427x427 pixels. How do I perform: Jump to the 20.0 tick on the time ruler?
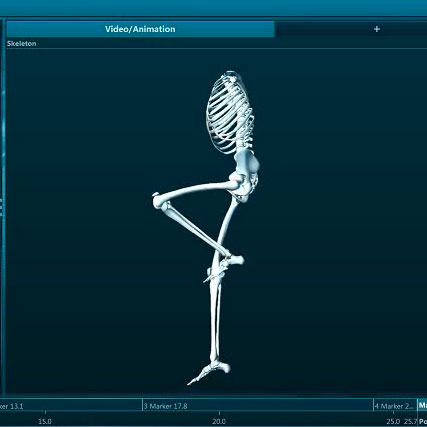pyautogui.click(x=219, y=421)
